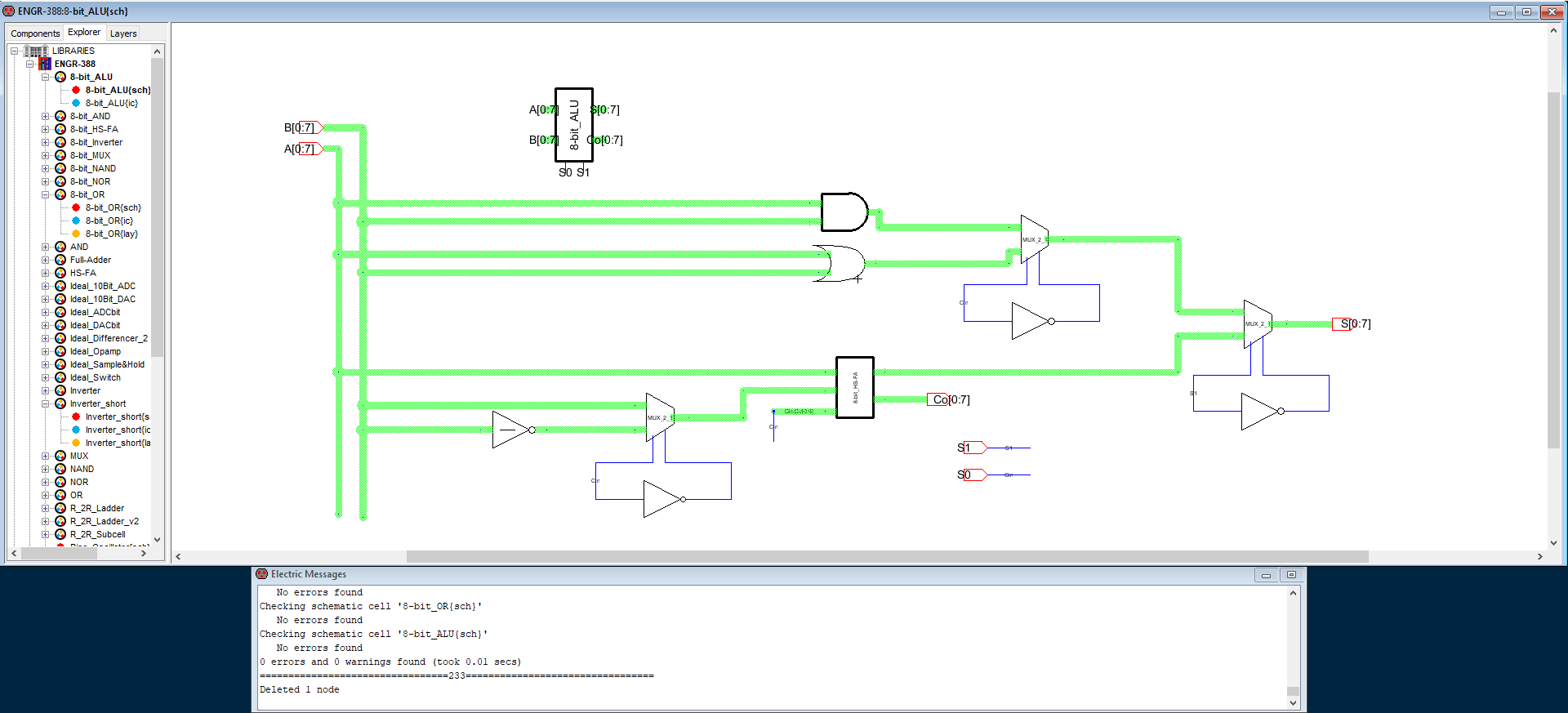Click the ENGR-388 library icon
The height and width of the screenshot is (713, 1568).
45,64
